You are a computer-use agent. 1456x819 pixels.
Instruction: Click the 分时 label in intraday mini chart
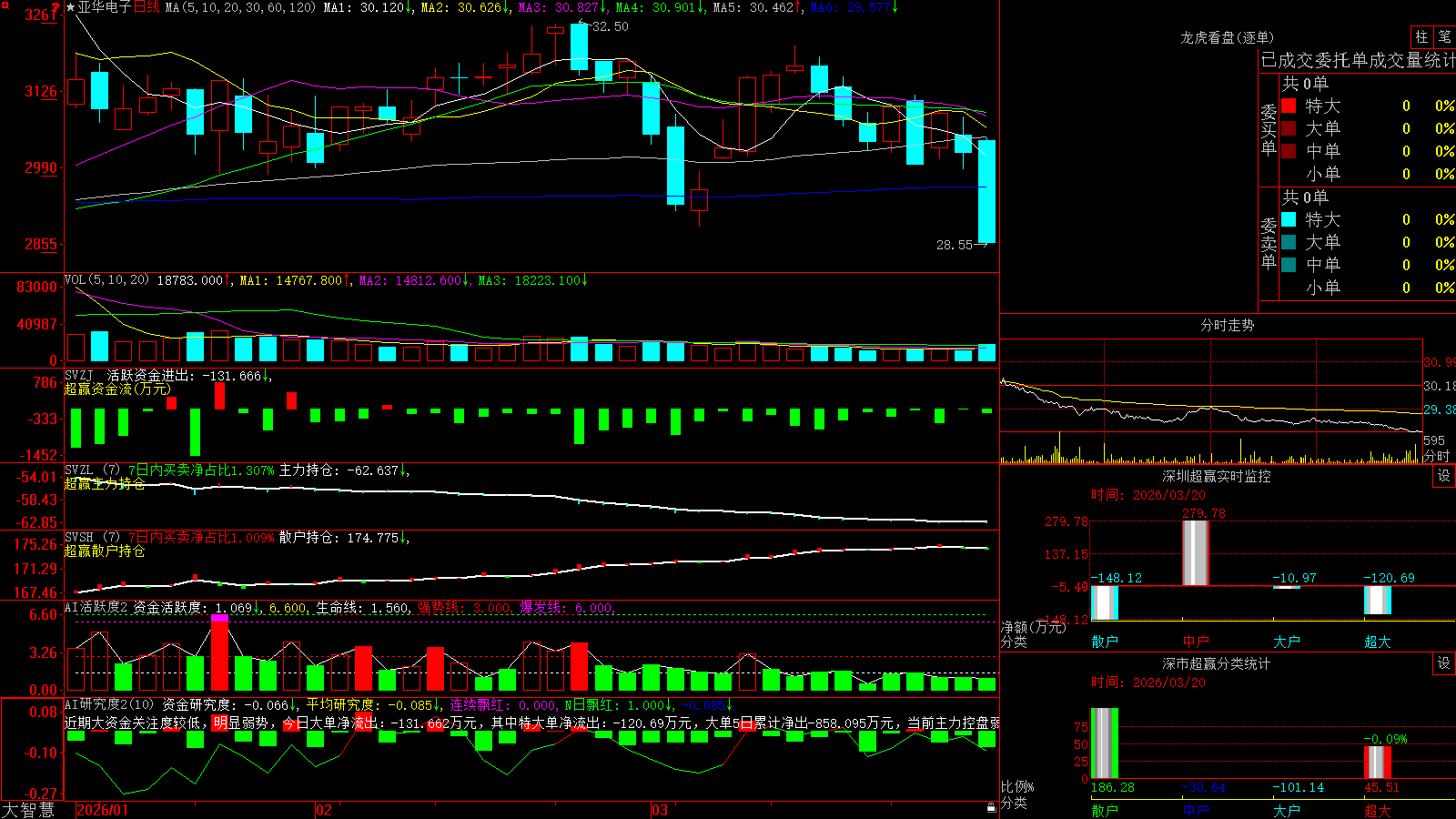(x=1437, y=455)
